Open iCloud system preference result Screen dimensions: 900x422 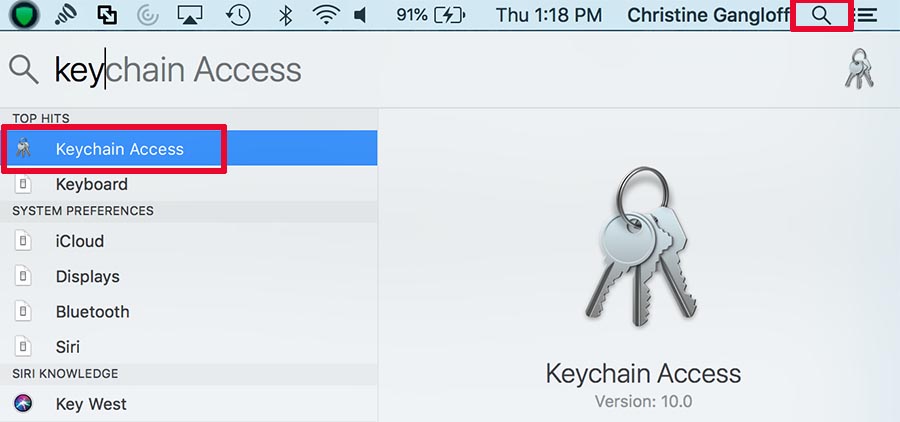point(80,241)
